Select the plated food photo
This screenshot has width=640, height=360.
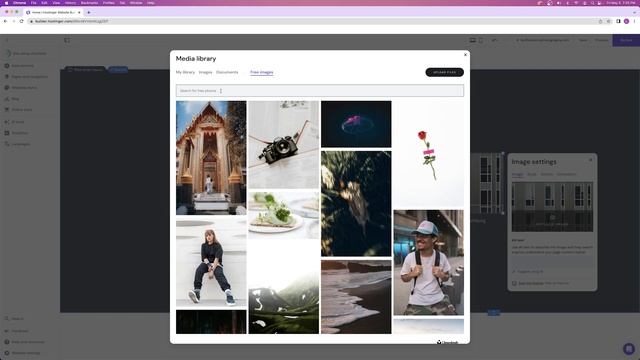point(284,215)
